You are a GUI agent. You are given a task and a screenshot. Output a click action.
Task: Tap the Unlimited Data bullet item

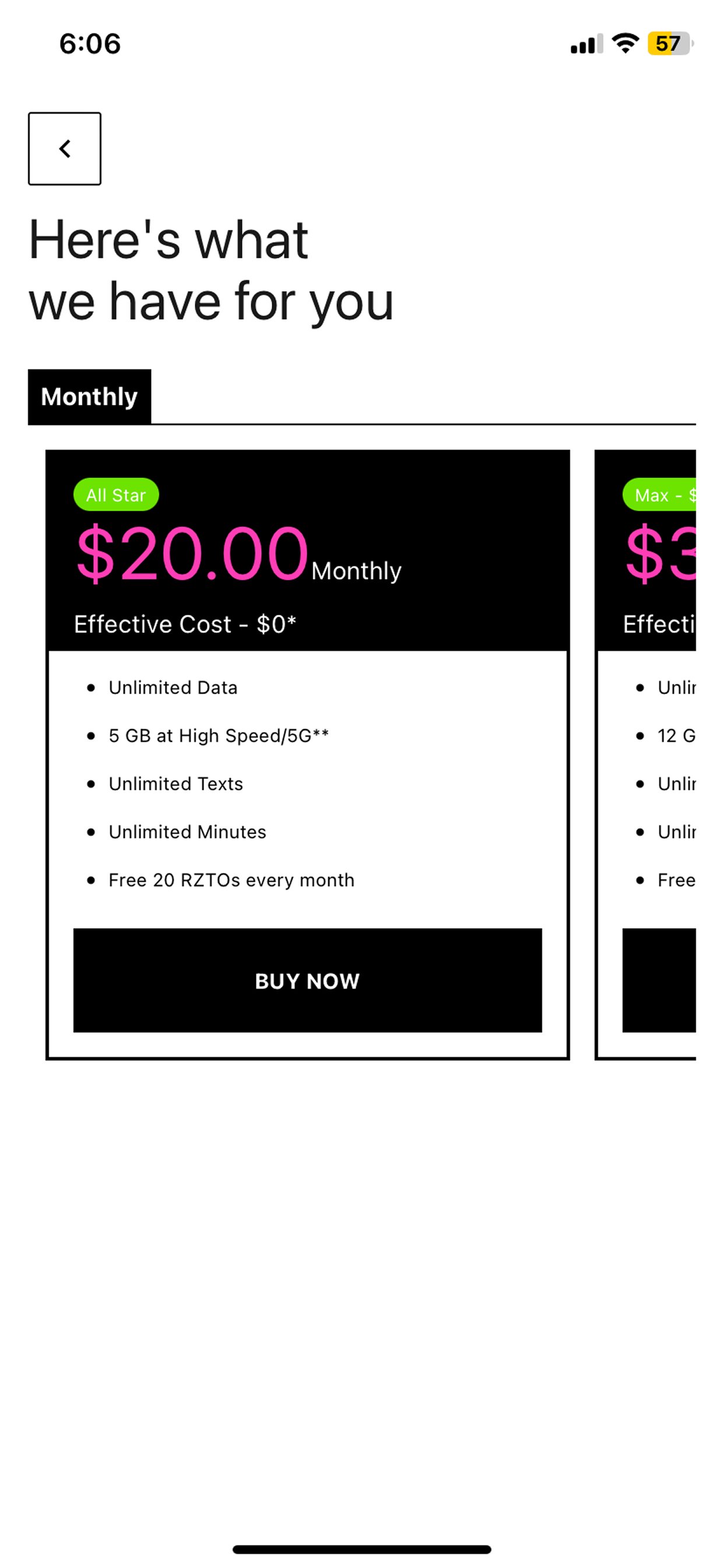173,688
